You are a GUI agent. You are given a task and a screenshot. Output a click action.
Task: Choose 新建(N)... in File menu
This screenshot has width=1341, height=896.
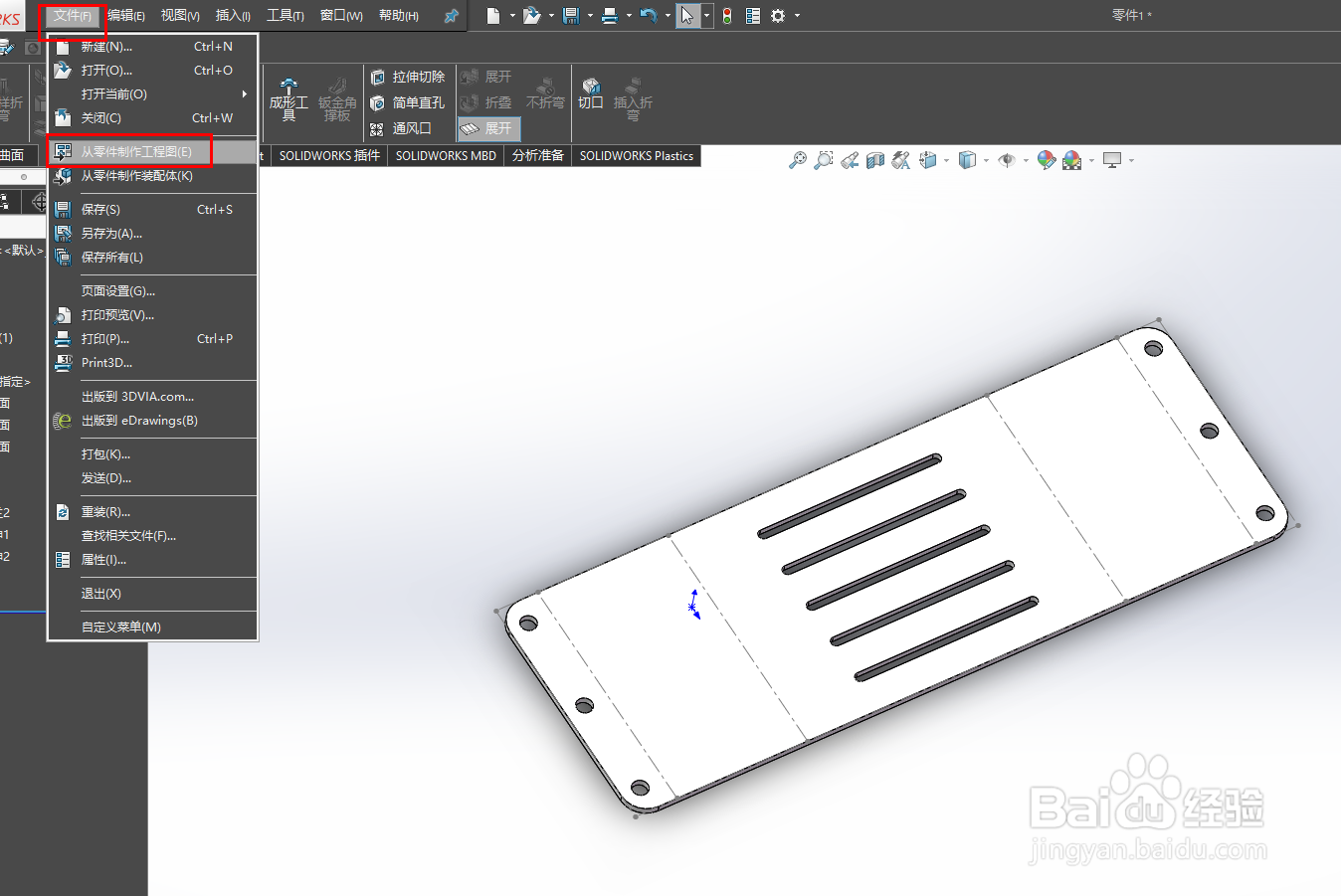pyautogui.click(x=153, y=47)
